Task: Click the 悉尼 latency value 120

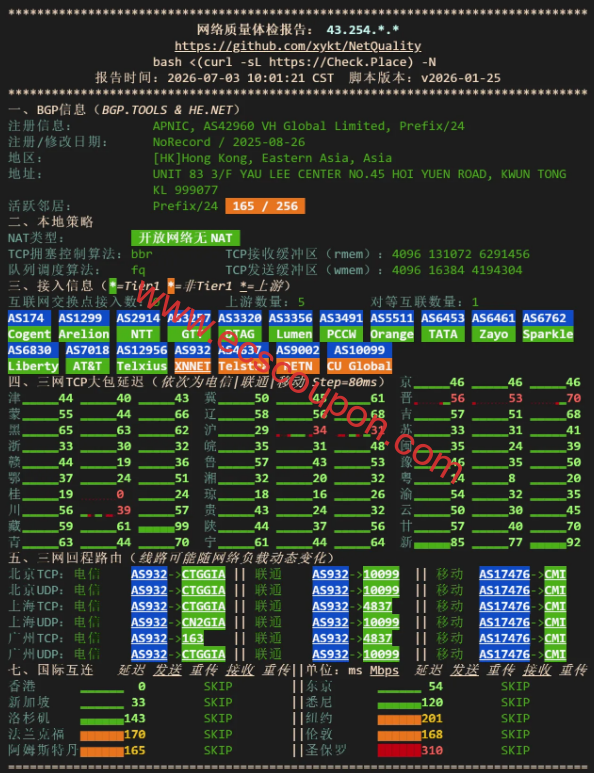Action: (432, 703)
